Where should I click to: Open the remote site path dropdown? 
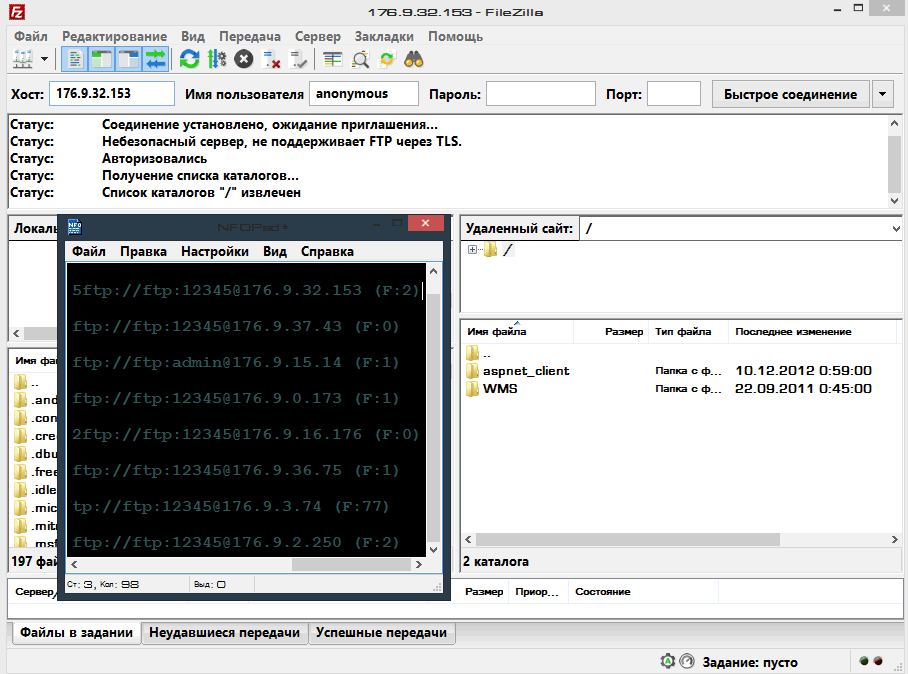click(895, 229)
